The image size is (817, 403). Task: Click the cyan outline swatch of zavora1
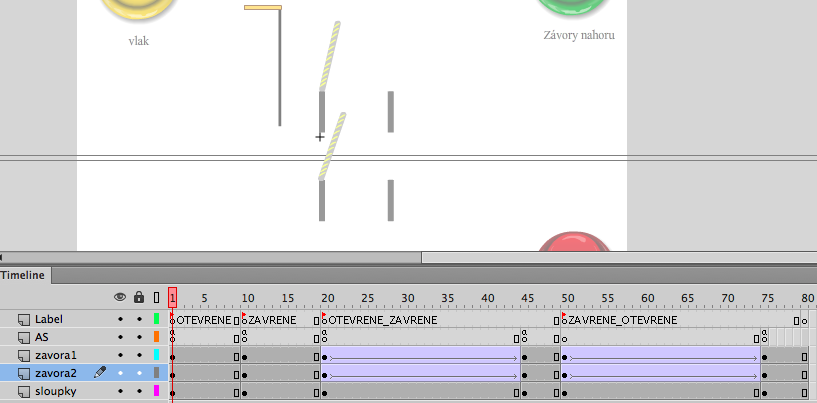[x=156, y=355]
